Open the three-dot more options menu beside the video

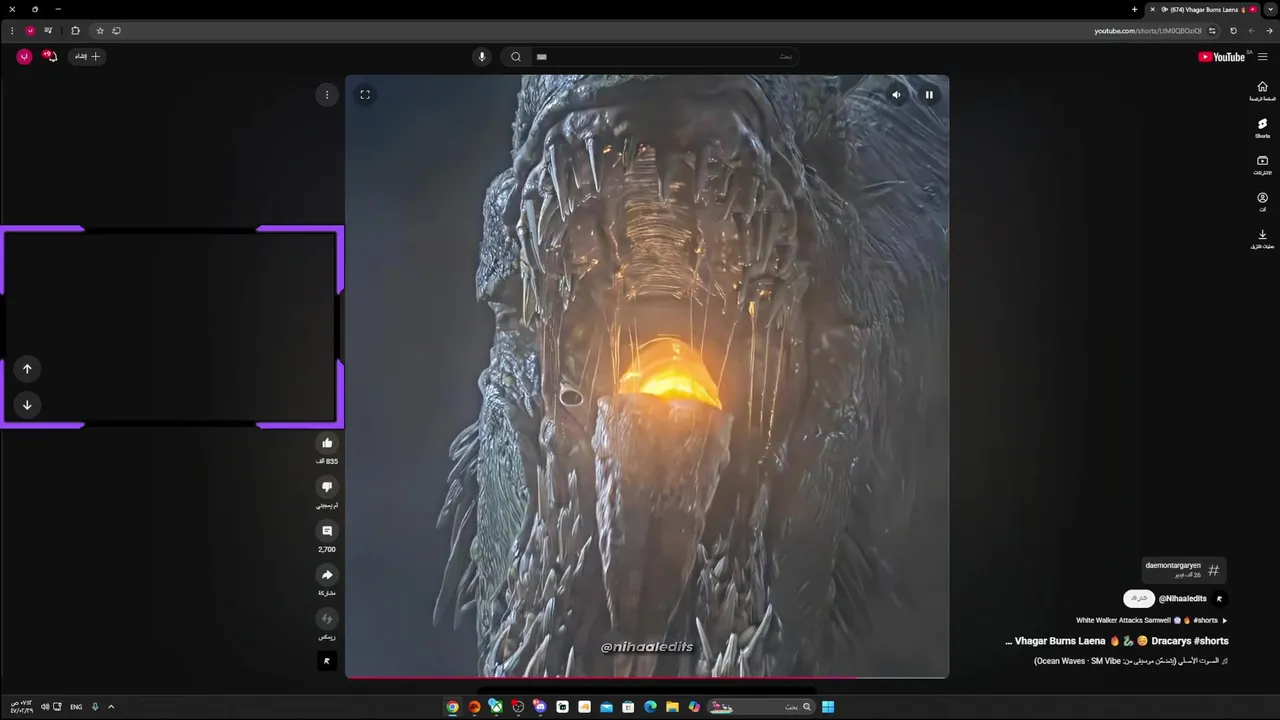click(x=326, y=95)
